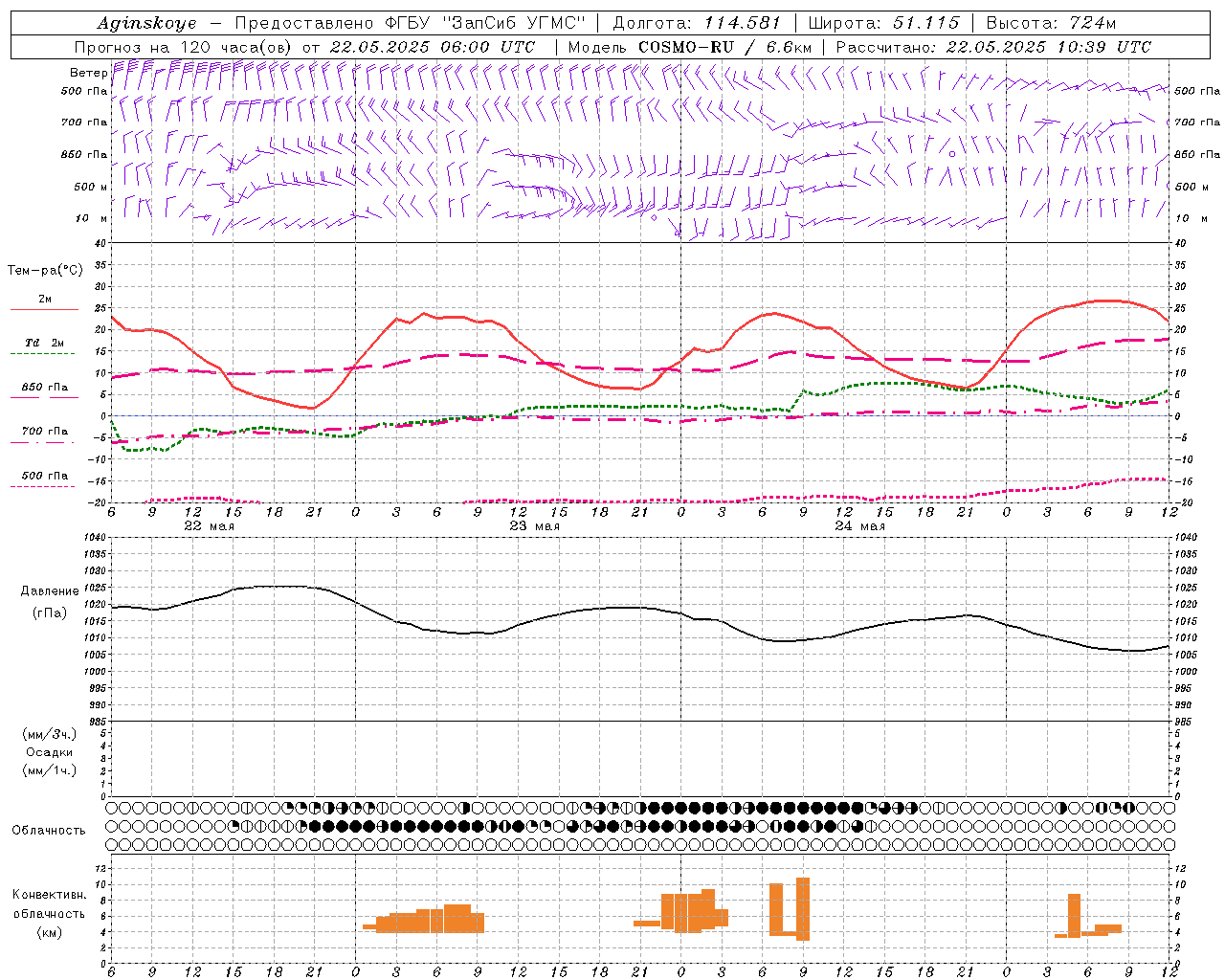Click the 'Давление' pressure panel label
This screenshot has height=980, width=1225.
tap(50, 591)
